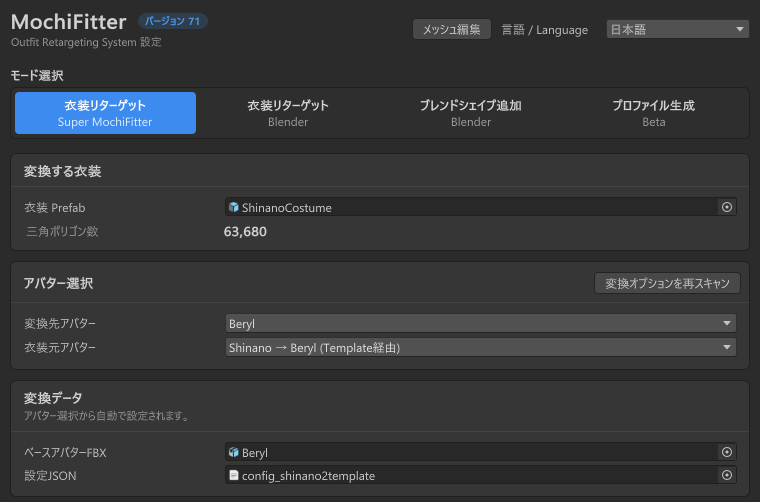
Task: Click the アバター選択から自動で設定されます。 note
Action: (107, 416)
